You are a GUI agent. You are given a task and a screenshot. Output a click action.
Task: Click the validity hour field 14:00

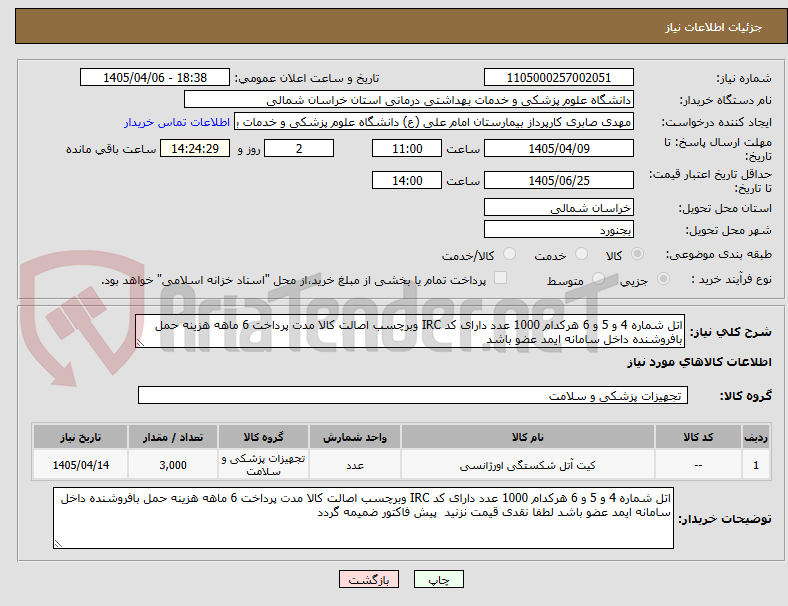[x=407, y=180]
